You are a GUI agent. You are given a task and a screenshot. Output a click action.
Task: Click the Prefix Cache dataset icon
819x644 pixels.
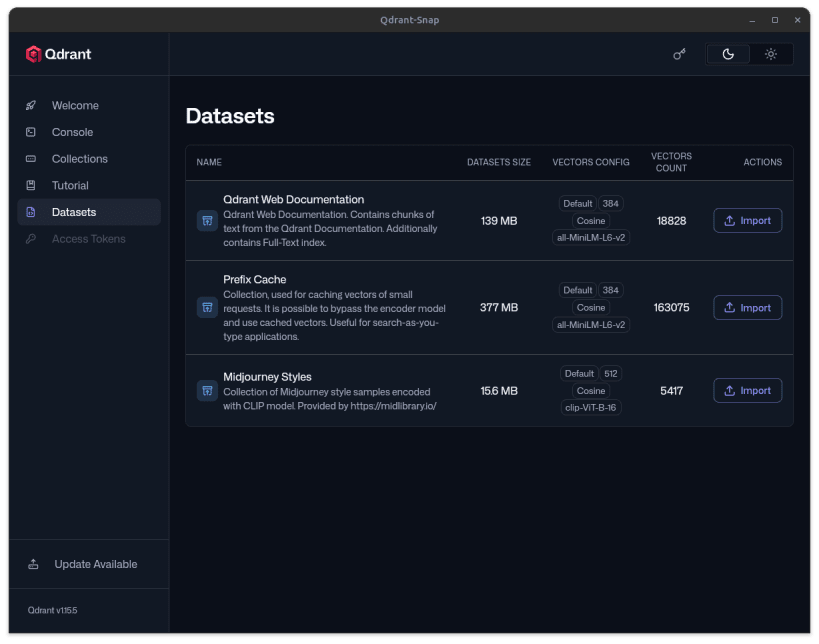[207, 307]
